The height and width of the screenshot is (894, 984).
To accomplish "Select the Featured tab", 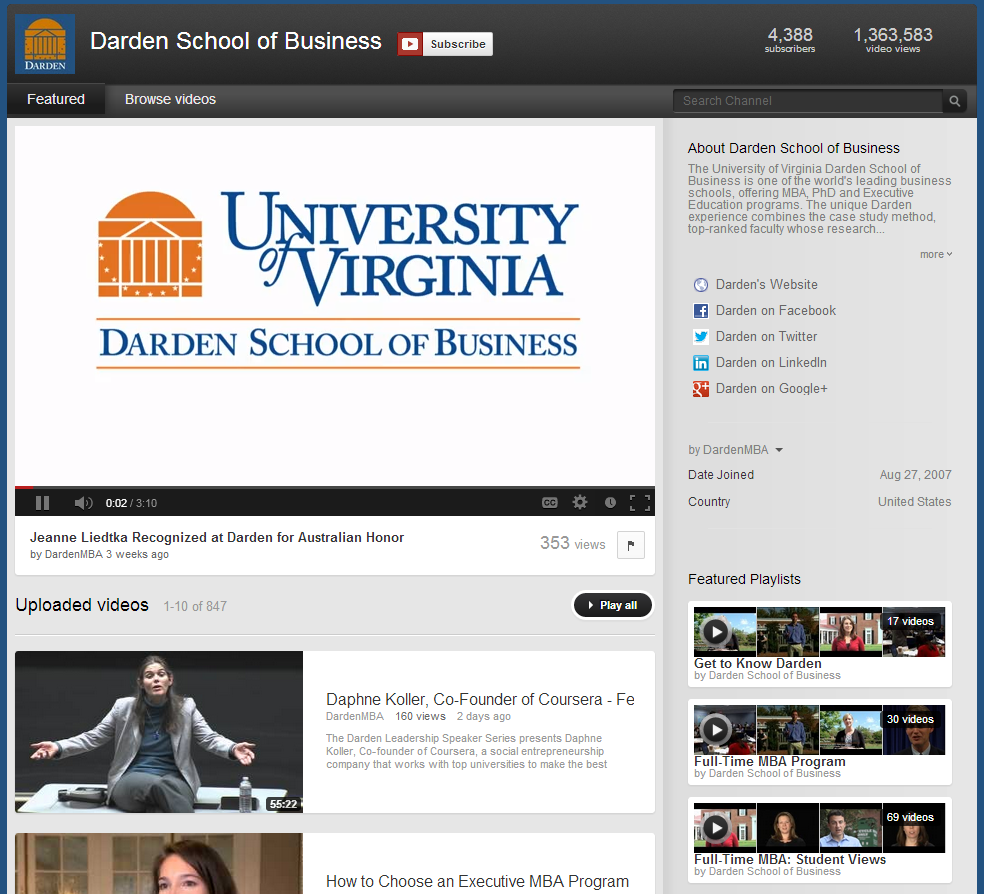I will (x=55, y=98).
